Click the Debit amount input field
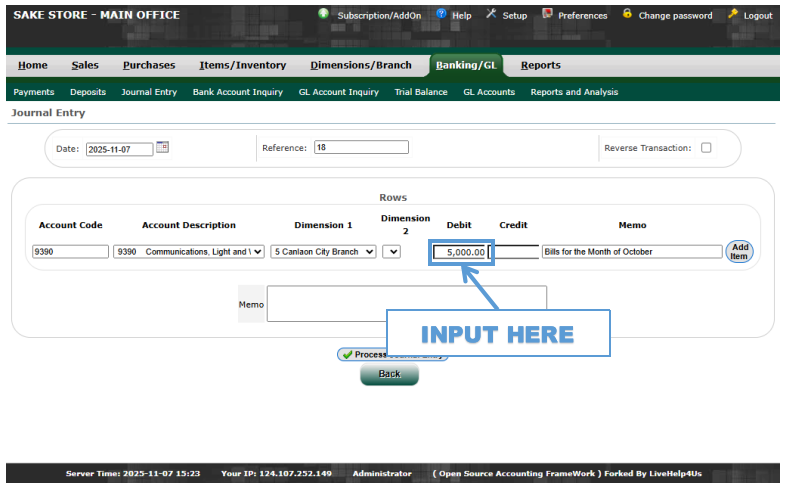This screenshot has height=488, width=787. pos(460,252)
